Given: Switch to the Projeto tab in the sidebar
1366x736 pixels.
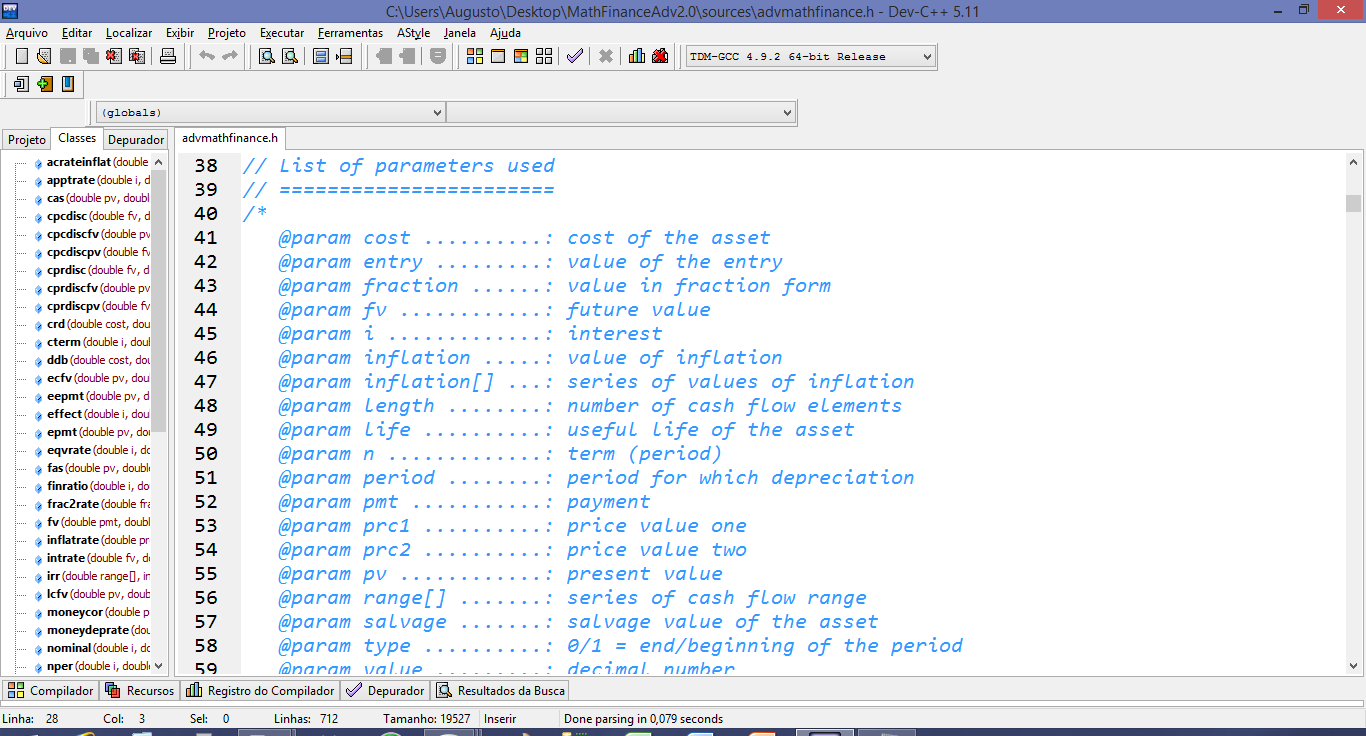Looking at the screenshot, I should 25,139.
